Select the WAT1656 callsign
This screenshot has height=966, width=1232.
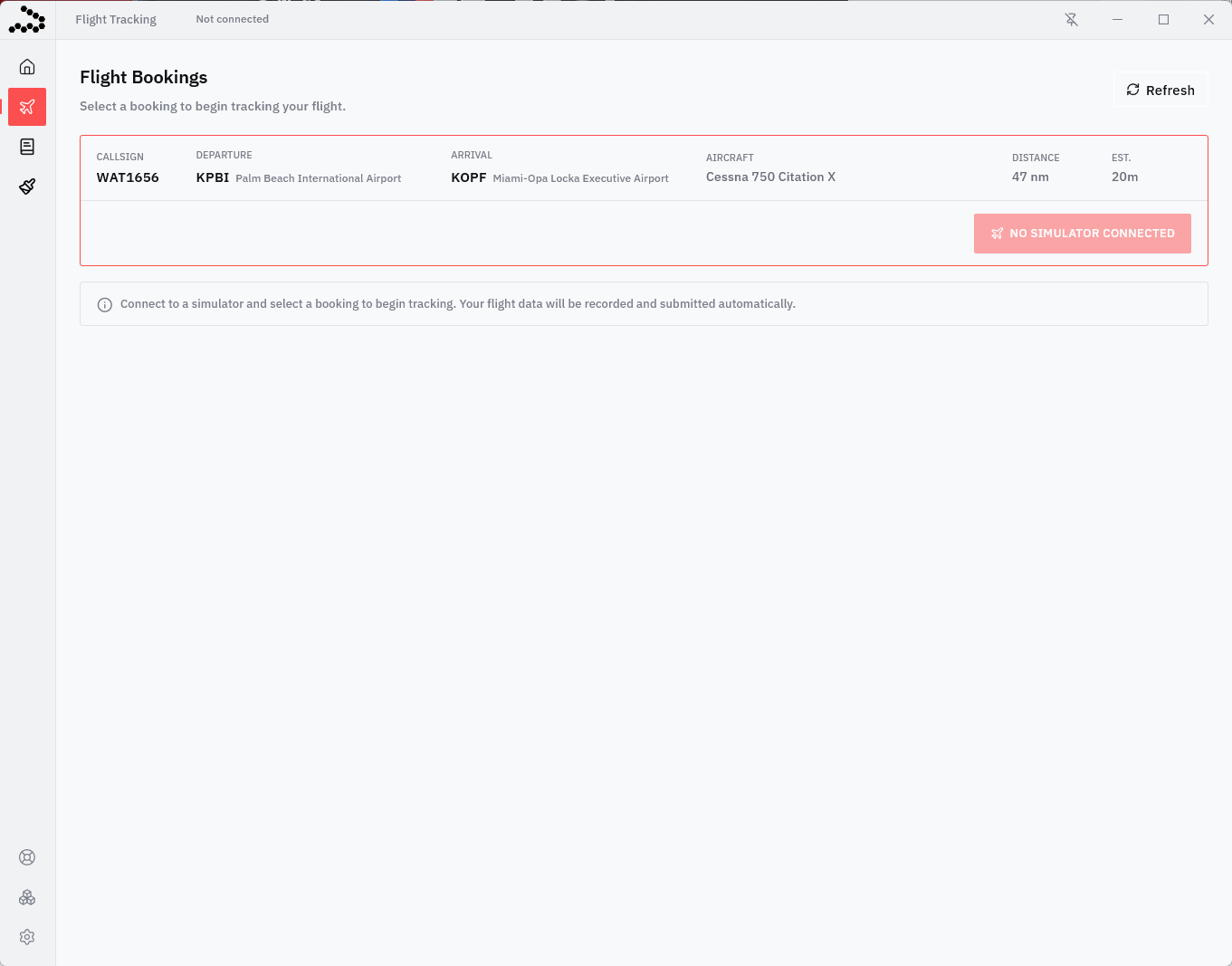128,177
